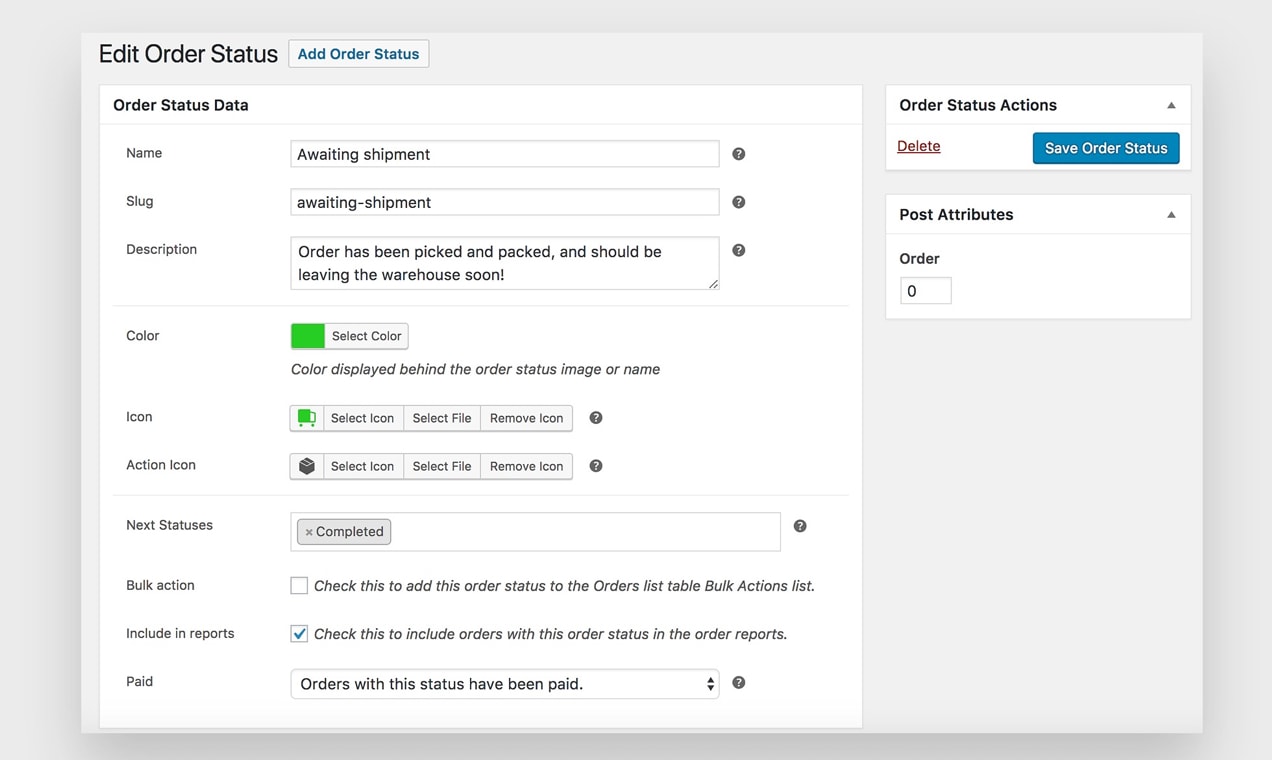Click the box Action Icon preview

pos(307,466)
